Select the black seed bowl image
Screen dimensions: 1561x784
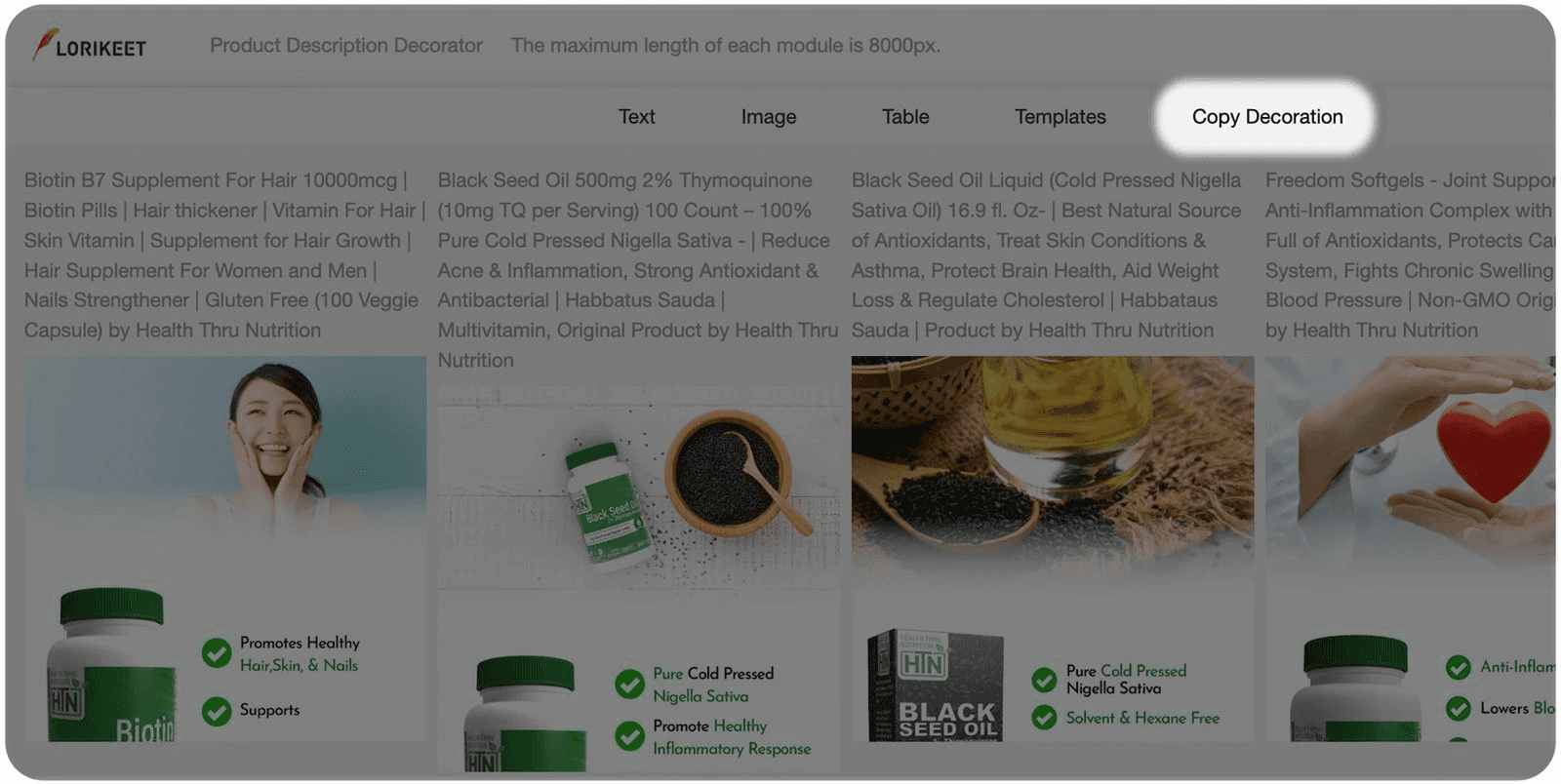point(638,488)
